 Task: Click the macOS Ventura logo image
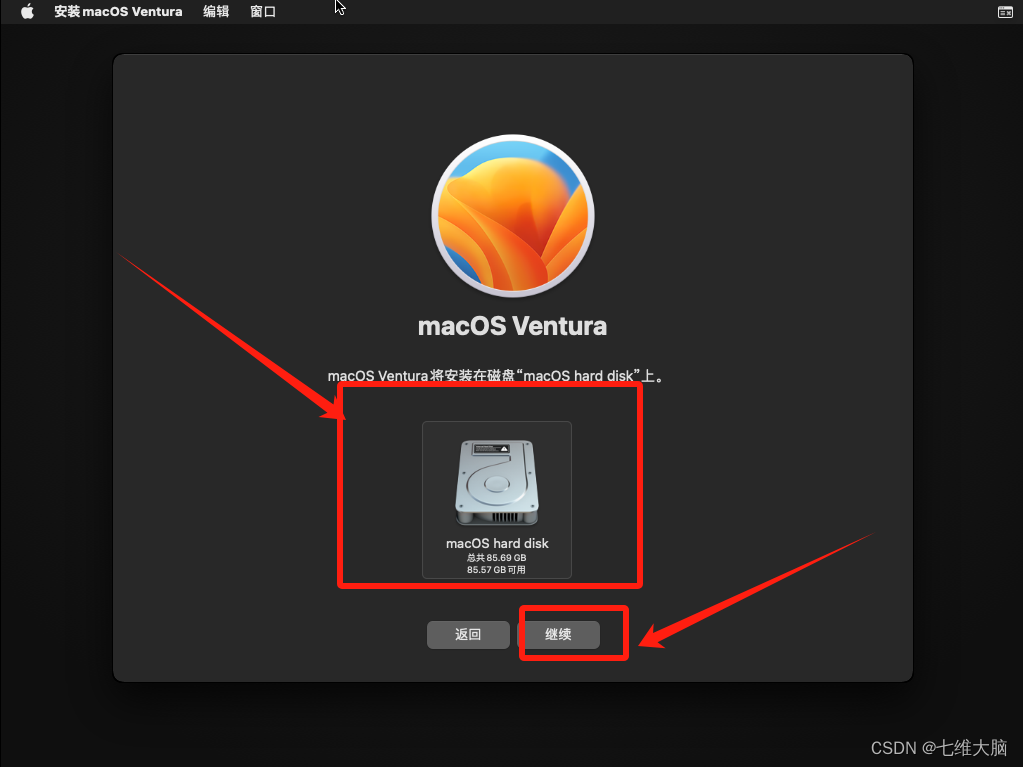513,216
